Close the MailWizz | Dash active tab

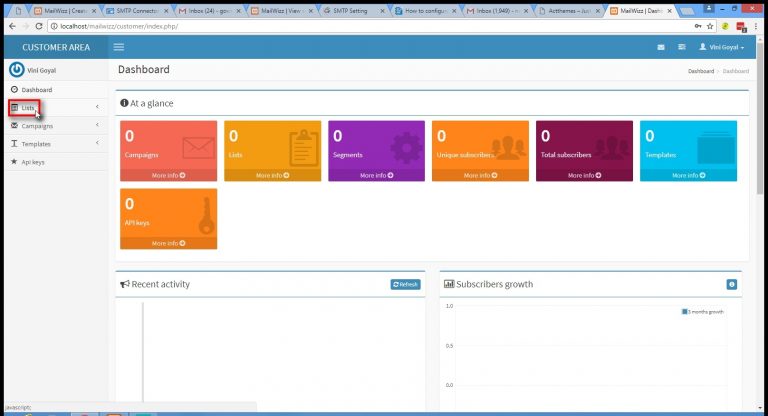click(670, 11)
